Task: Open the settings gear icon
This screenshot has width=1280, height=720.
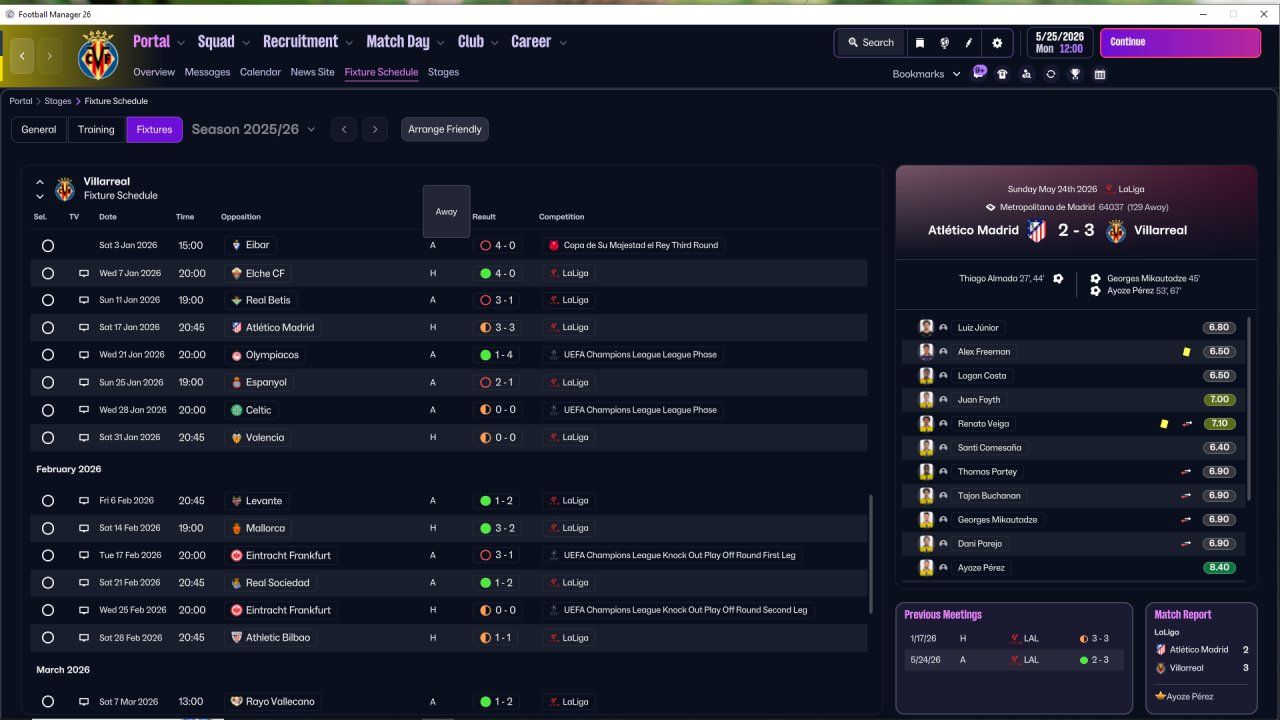Action: (x=997, y=43)
